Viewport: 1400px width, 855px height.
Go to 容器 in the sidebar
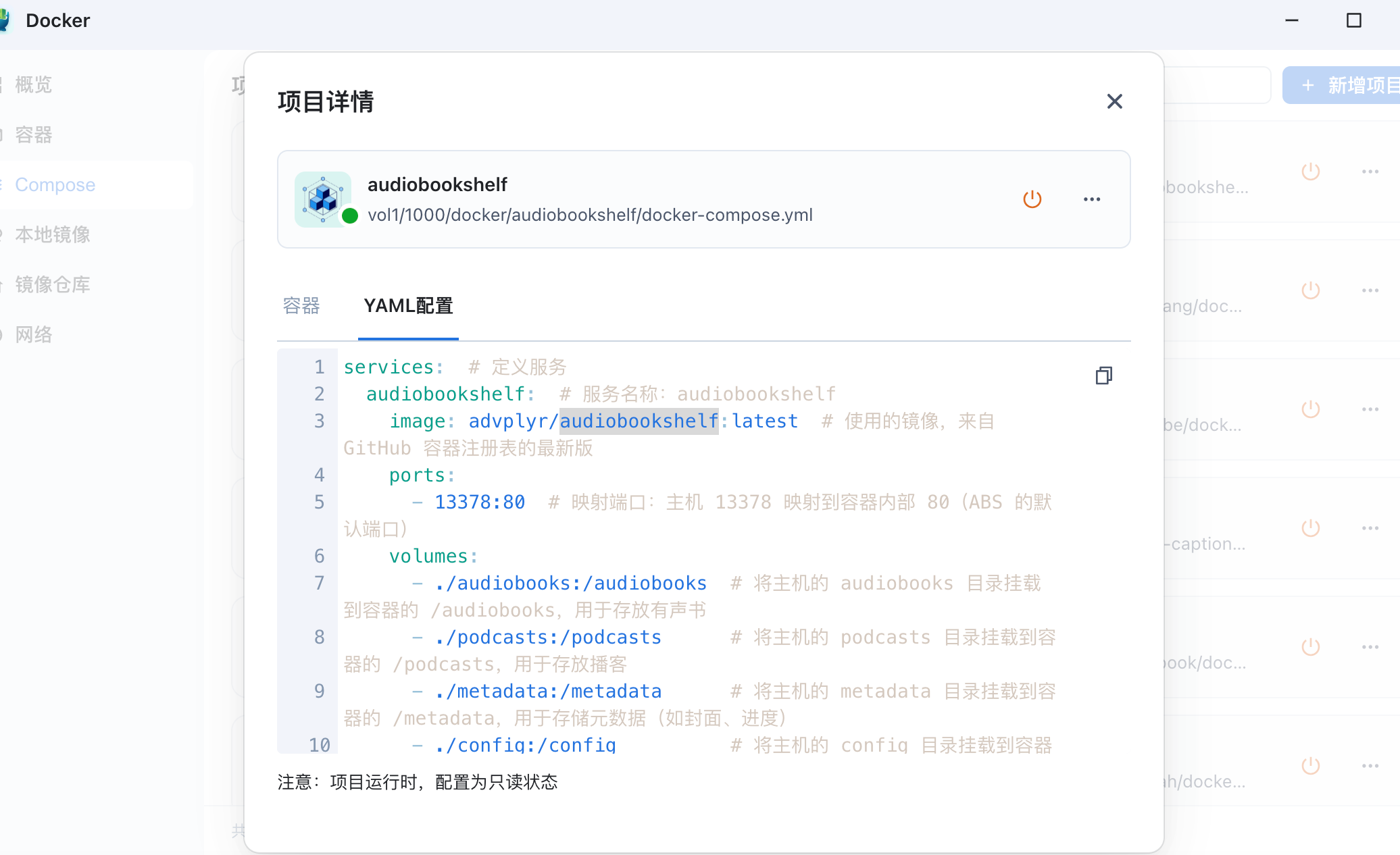tap(34, 134)
